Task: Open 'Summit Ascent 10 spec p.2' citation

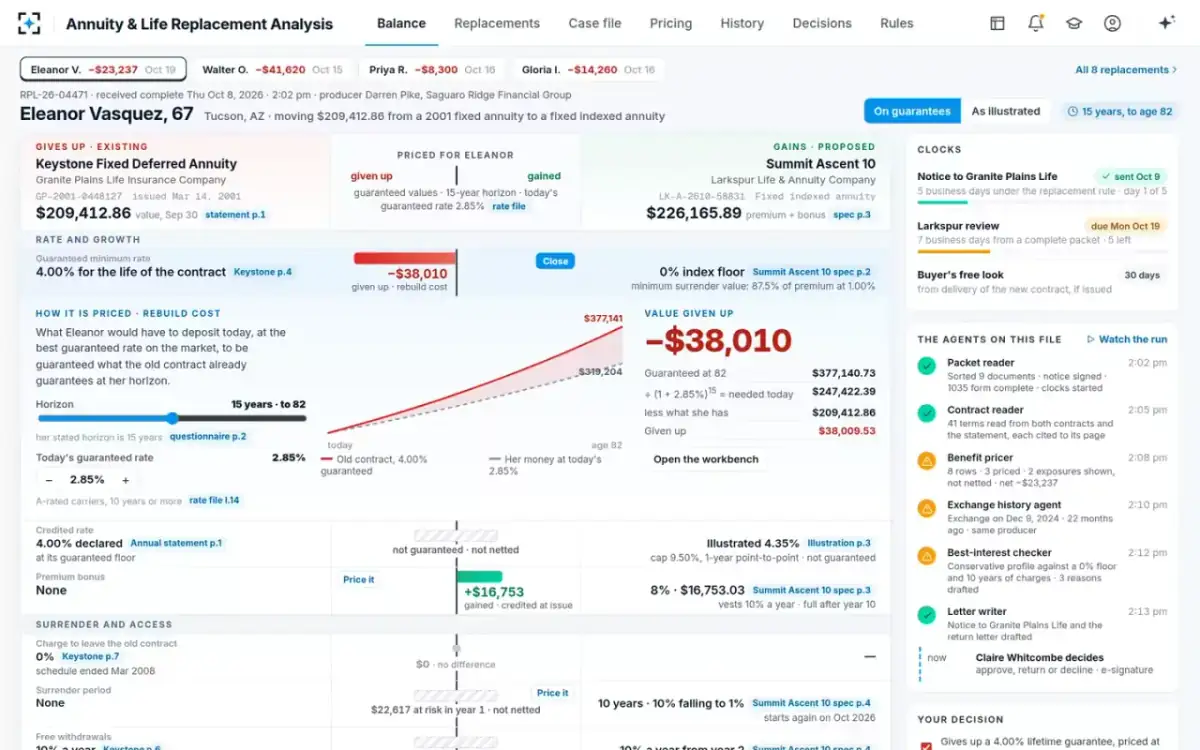Action: 811,271
